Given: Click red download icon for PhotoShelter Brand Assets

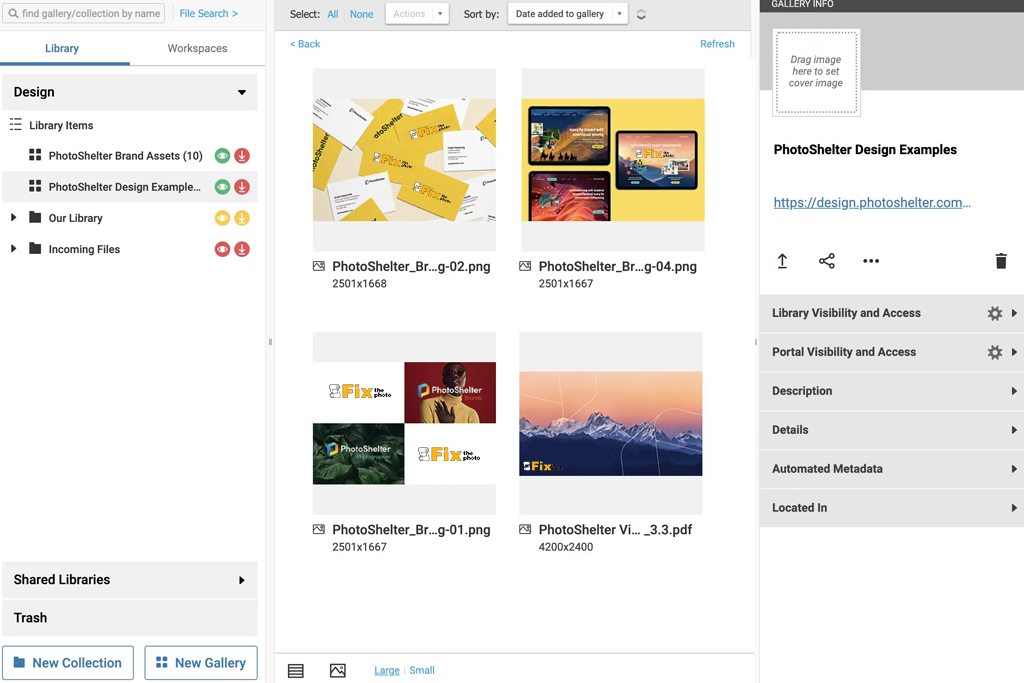Looking at the screenshot, I should (242, 156).
